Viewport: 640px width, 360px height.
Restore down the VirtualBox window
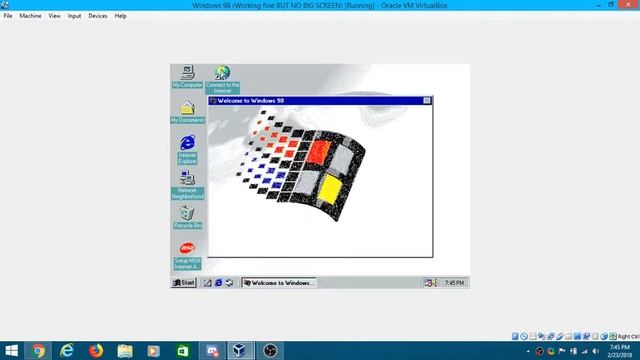click(611, 5)
